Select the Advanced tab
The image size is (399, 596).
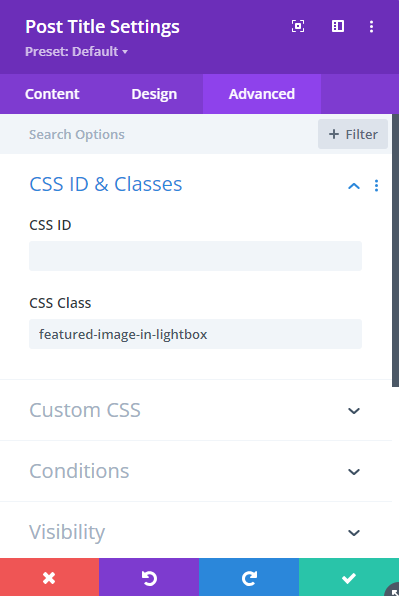[262, 94]
